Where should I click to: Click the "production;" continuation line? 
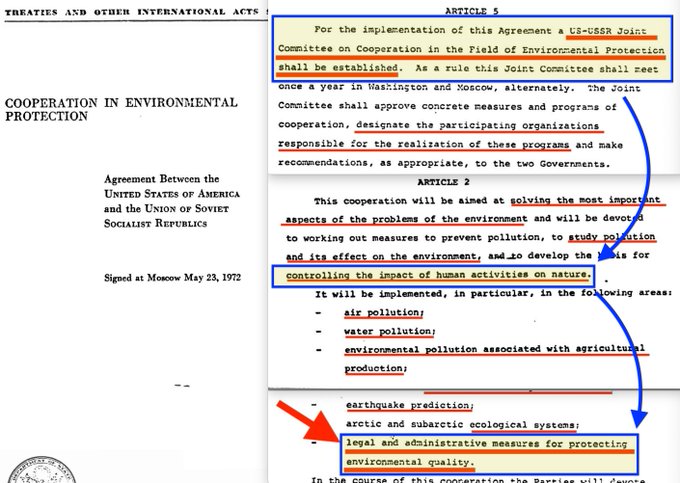tap(376, 368)
